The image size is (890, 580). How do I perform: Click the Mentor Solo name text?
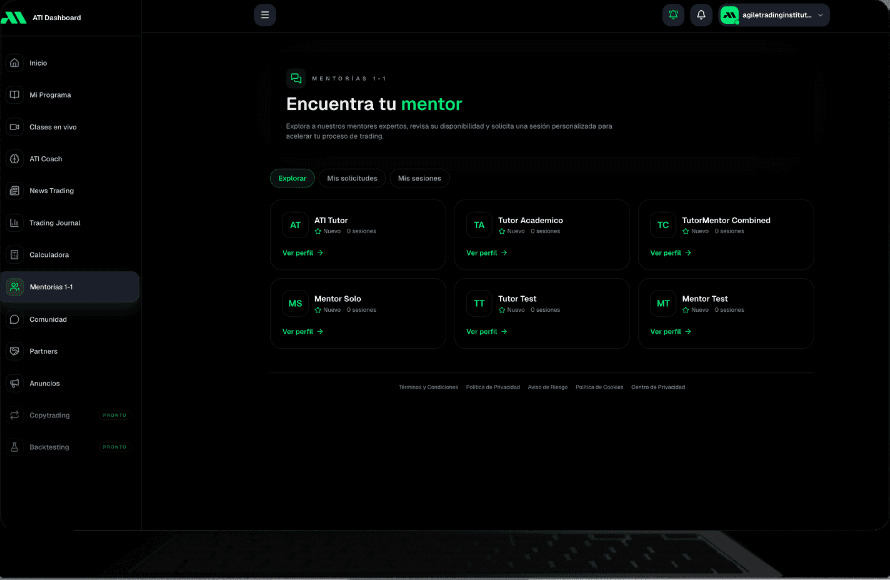click(x=338, y=299)
